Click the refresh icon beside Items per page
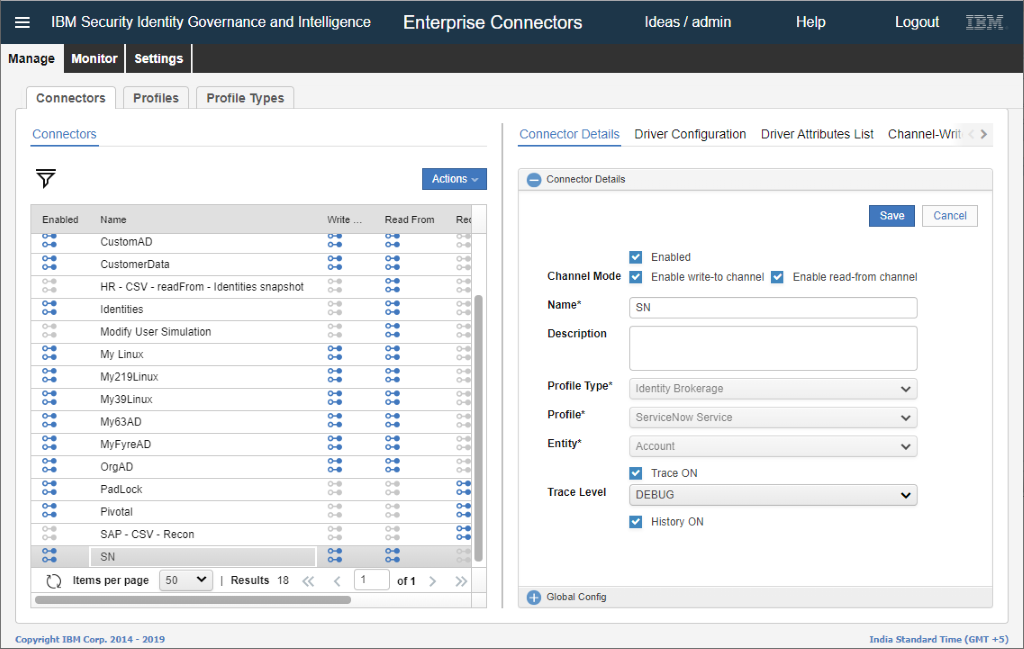Screen dimensions: 1024x649 54,580
